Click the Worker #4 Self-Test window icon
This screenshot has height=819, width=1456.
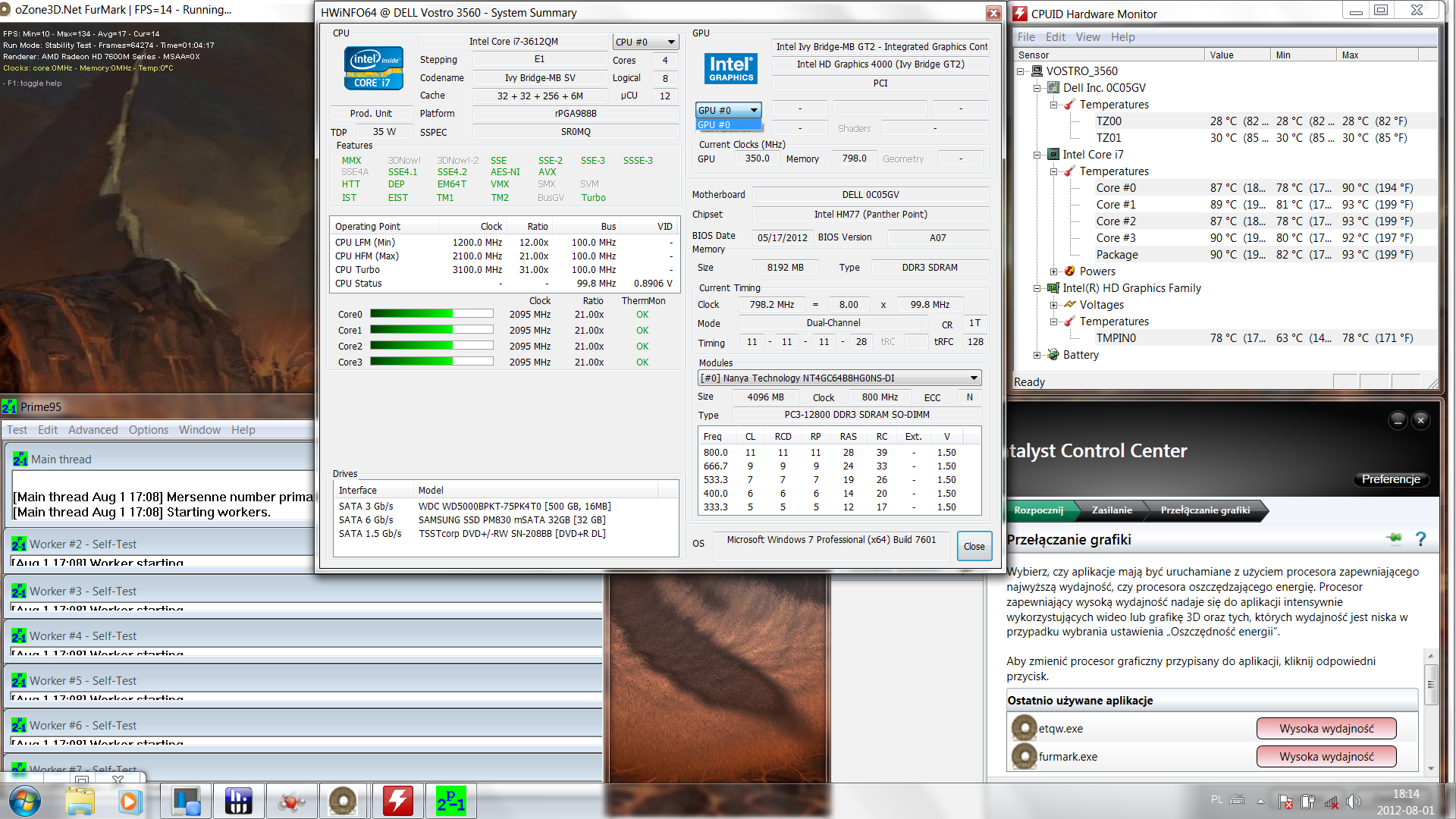click(x=19, y=635)
